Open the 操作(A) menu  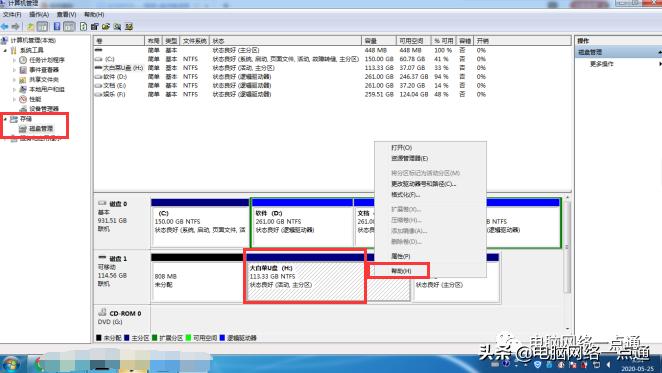click(x=39, y=14)
